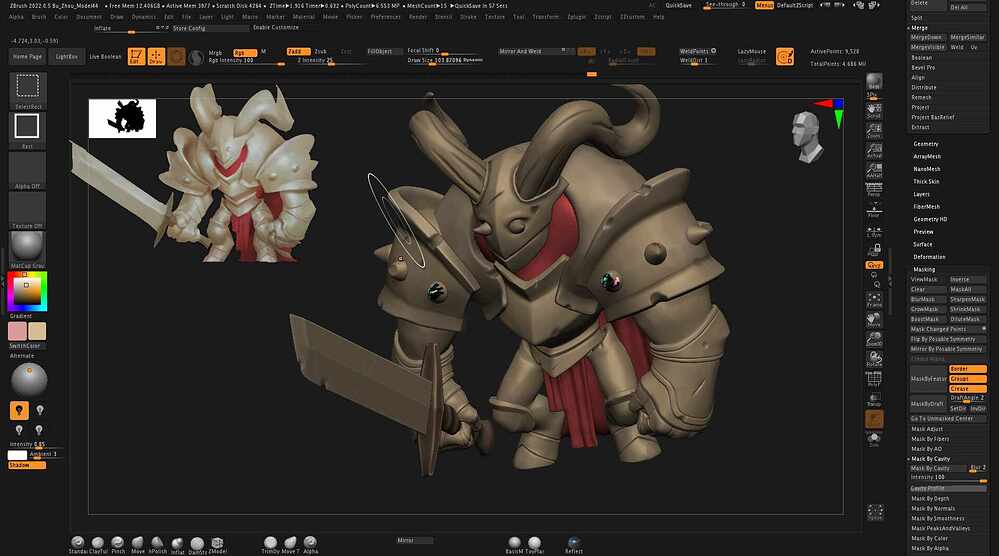Viewport: 999px width, 556px height.
Task: Enable the Mrgb mode
Action: click(x=215, y=52)
